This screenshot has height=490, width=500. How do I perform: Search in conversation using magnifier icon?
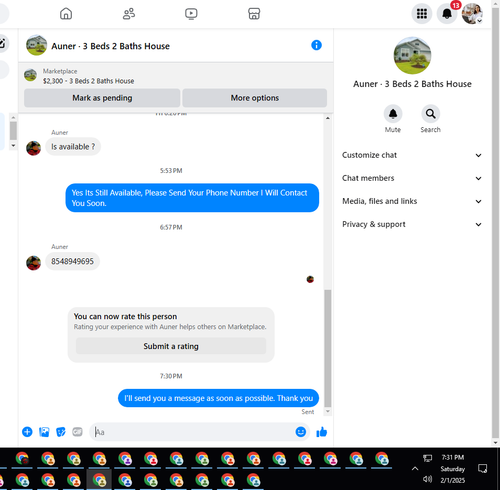point(430,114)
